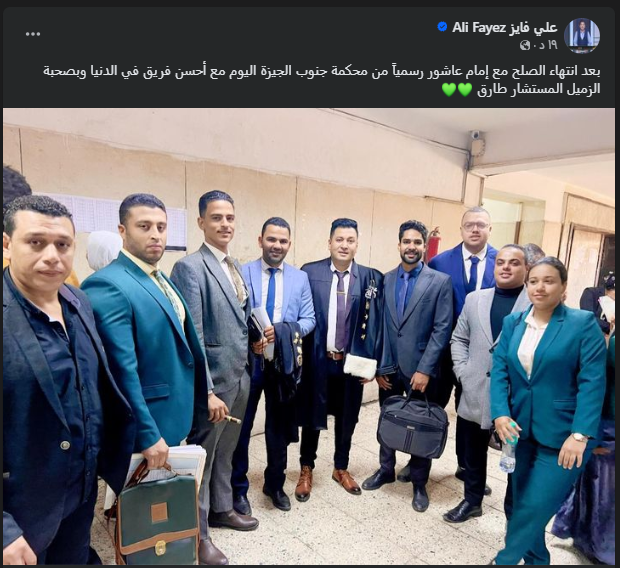The image size is (620, 568).
Task: Click the notice sheets posted on wall
Action: coord(111,220)
